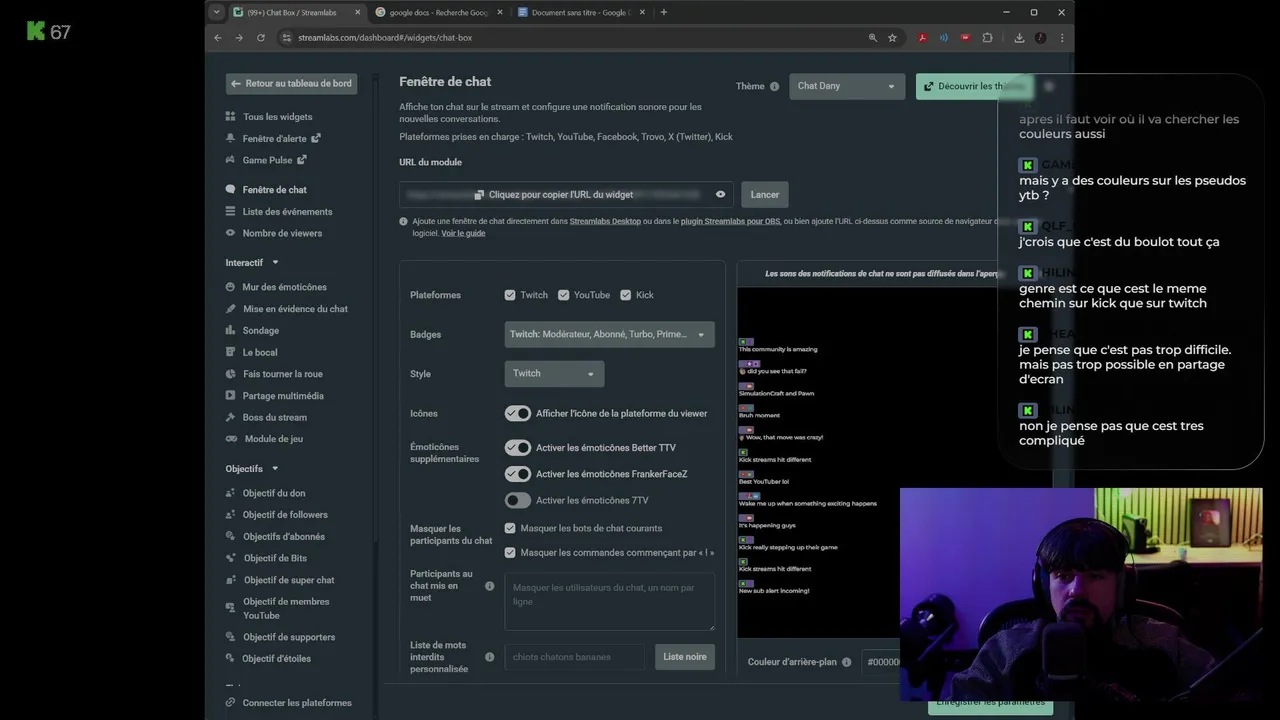Click Mise en évidence du chat icon
This screenshot has width=1280, height=720.
(231, 309)
